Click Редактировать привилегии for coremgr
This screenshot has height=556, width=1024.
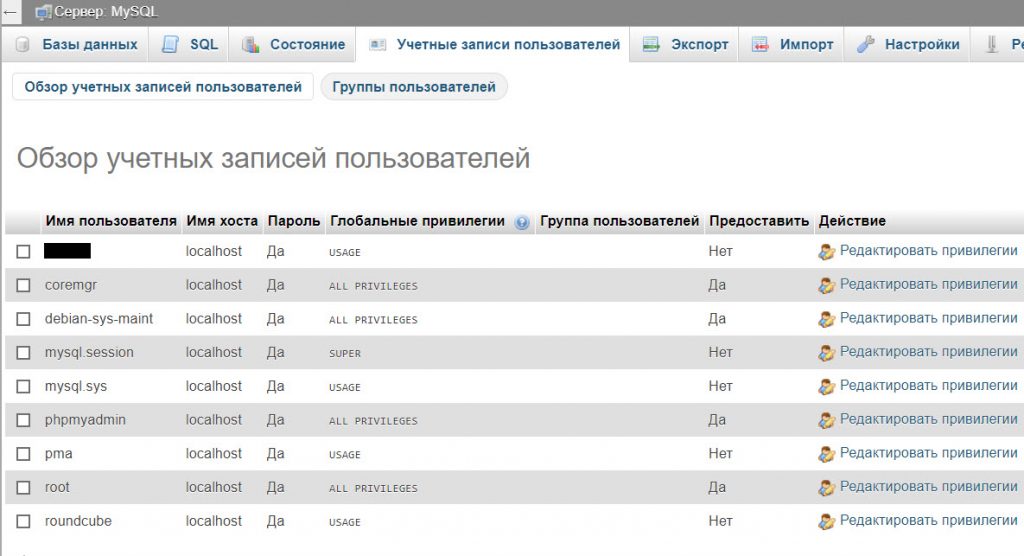928,284
